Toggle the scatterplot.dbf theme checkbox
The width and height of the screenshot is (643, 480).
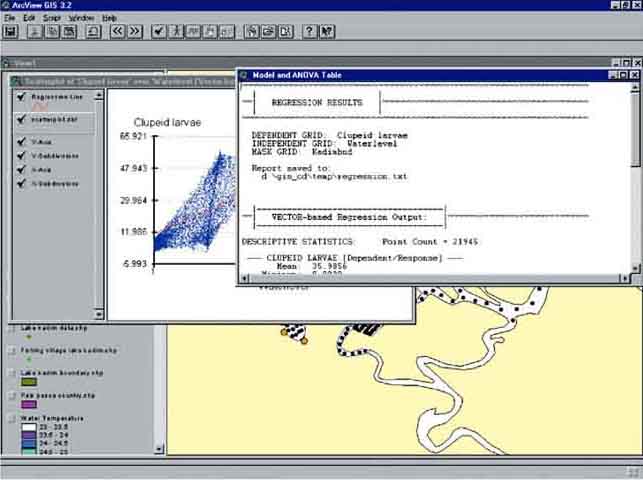(21, 119)
